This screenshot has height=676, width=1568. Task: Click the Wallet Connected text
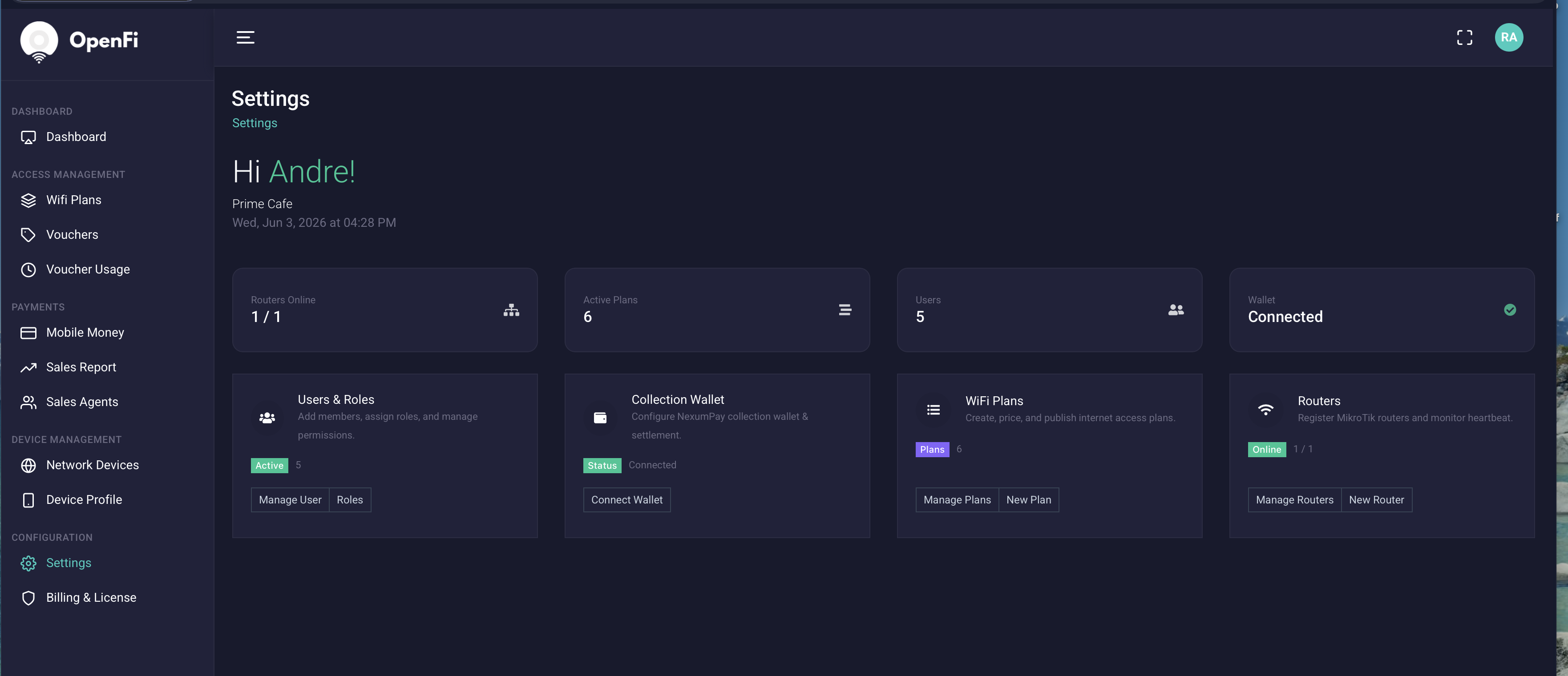pos(1285,317)
